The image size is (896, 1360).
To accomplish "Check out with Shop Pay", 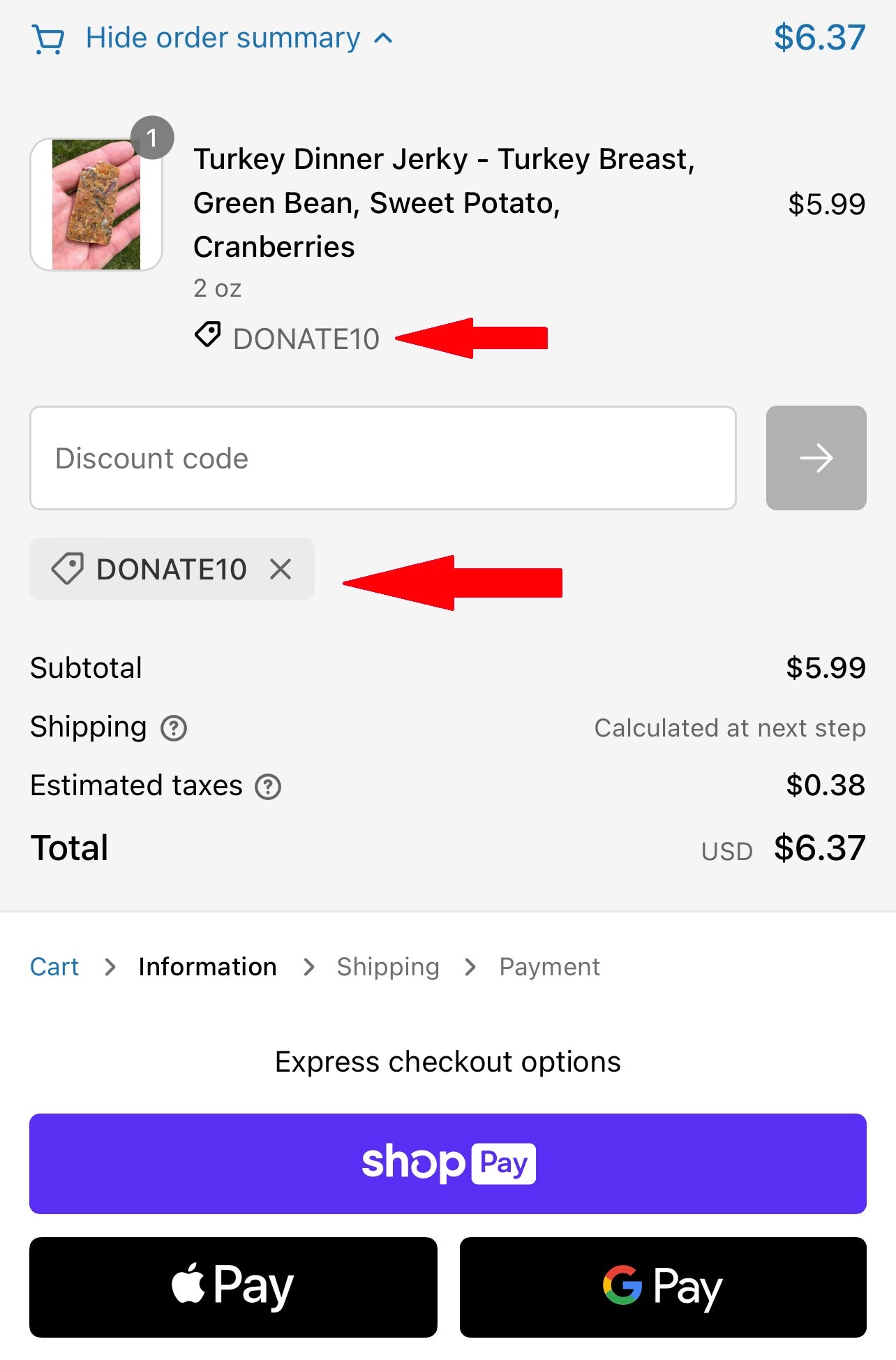I will (448, 1164).
